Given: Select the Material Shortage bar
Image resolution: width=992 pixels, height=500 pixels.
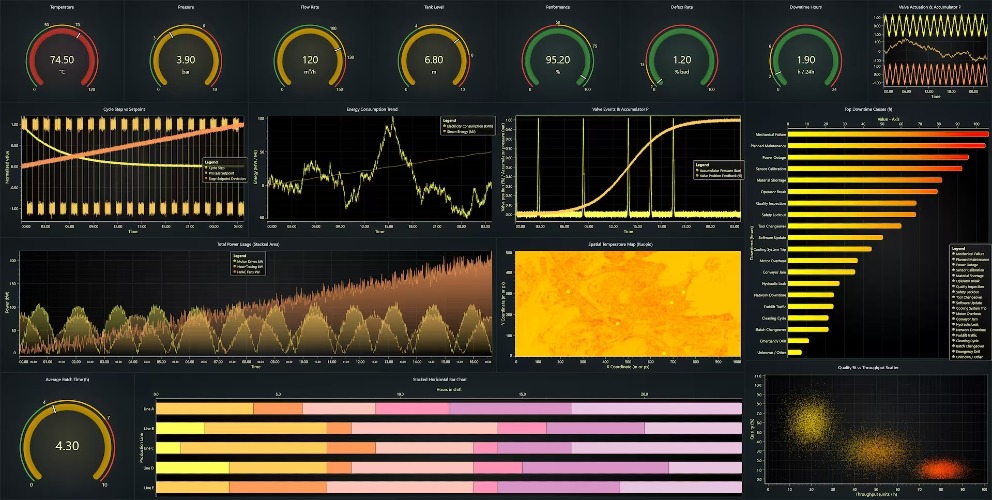Looking at the screenshot, I should [865, 180].
